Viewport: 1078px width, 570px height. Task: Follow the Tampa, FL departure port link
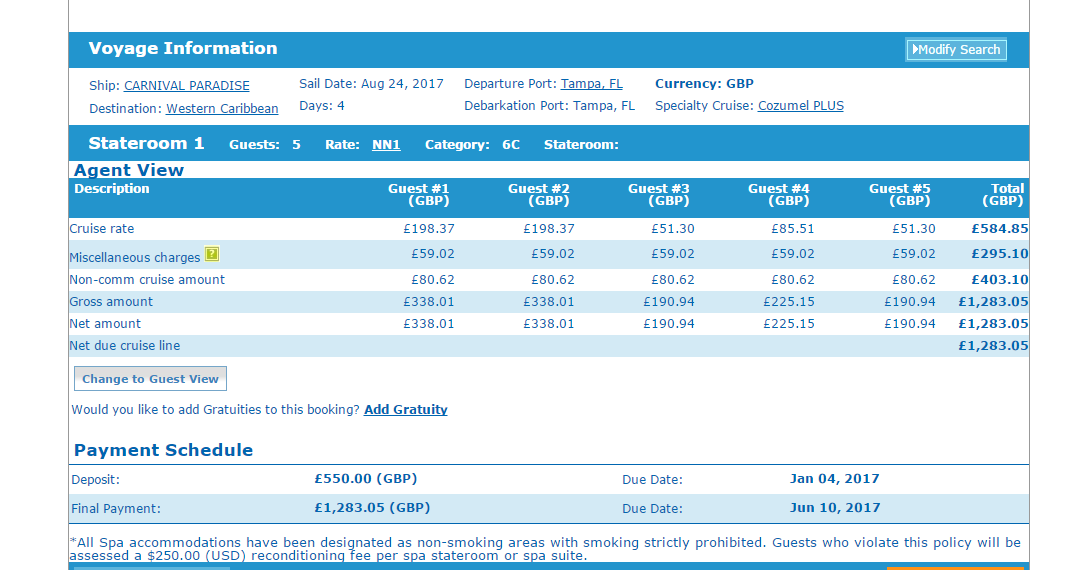(x=591, y=84)
